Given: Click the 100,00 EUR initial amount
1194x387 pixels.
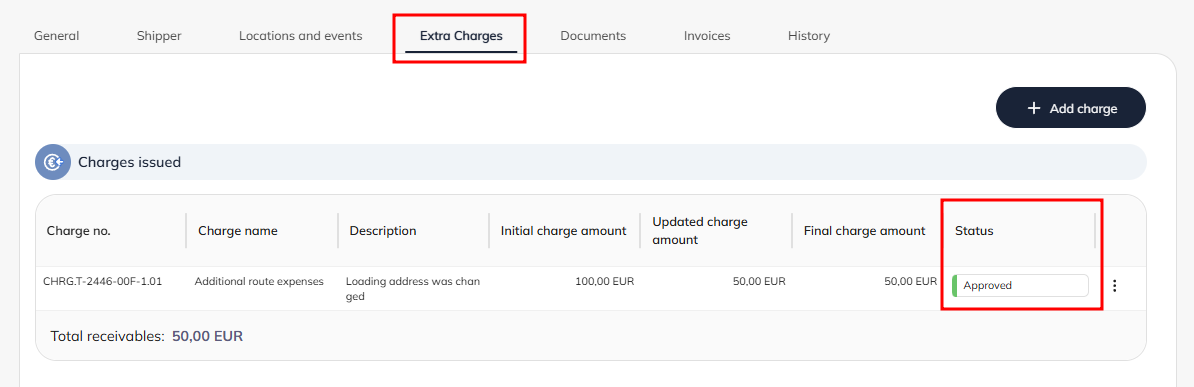Looking at the screenshot, I should coord(605,282).
